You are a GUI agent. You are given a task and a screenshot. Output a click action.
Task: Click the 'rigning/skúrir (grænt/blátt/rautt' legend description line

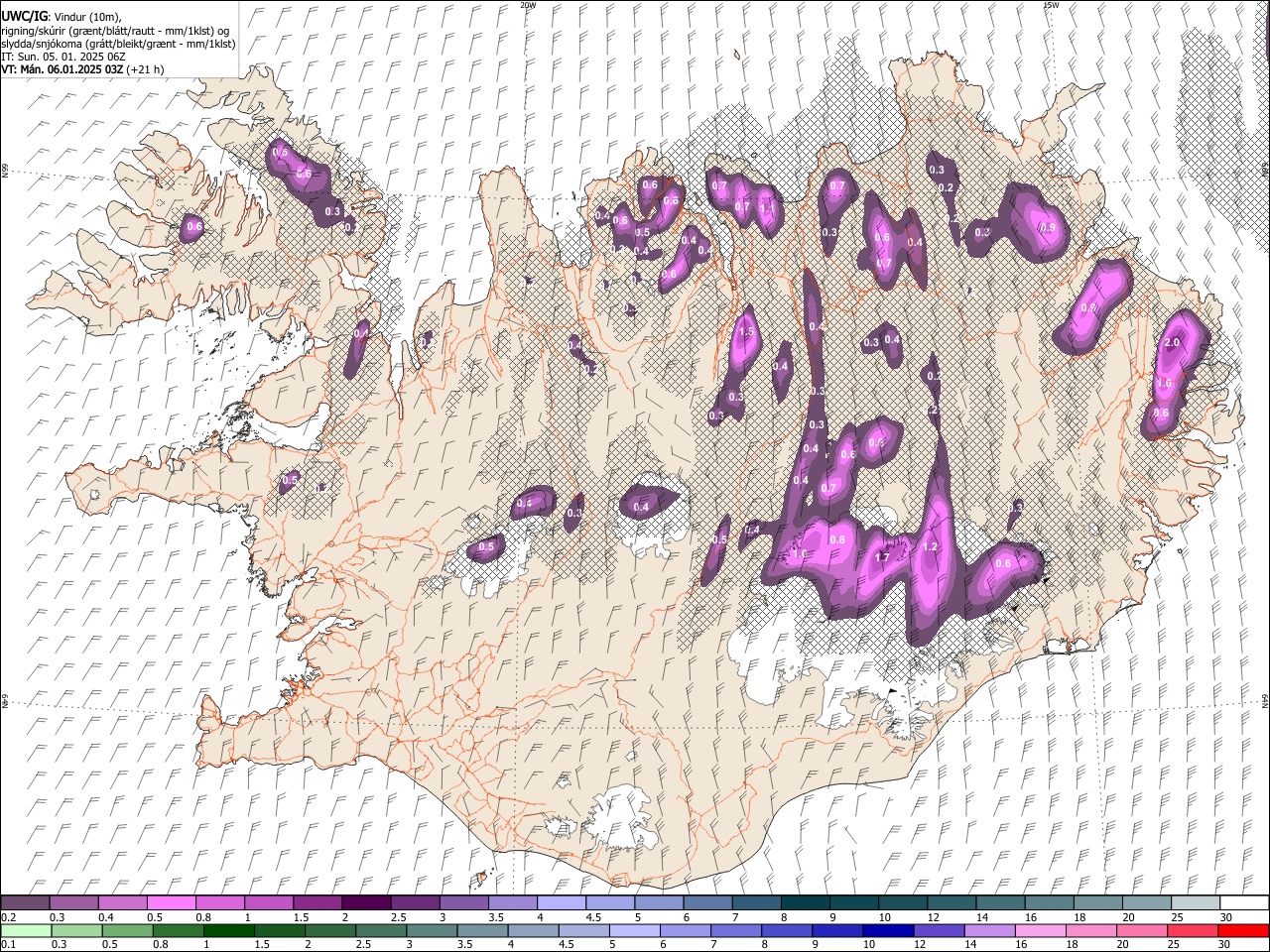[116, 30]
